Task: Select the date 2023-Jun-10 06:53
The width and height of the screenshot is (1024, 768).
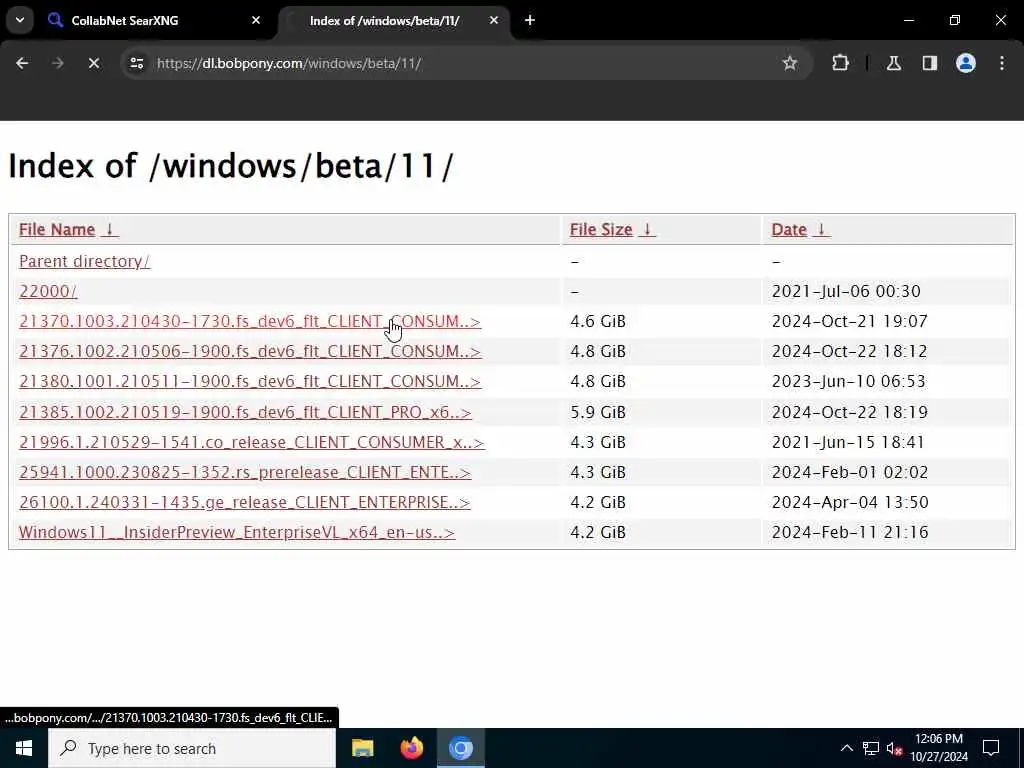Action: [x=848, y=381]
